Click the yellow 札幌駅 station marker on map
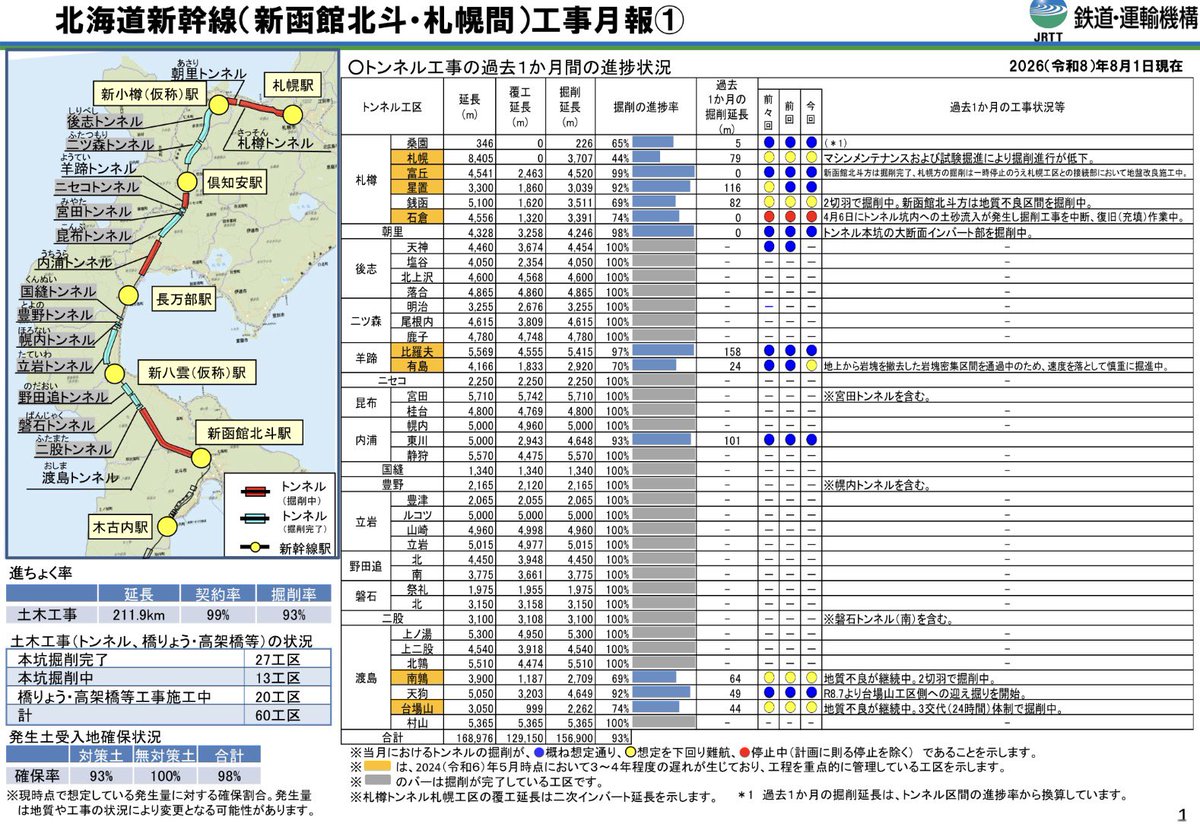The width and height of the screenshot is (1200, 824). coord(291,115)
